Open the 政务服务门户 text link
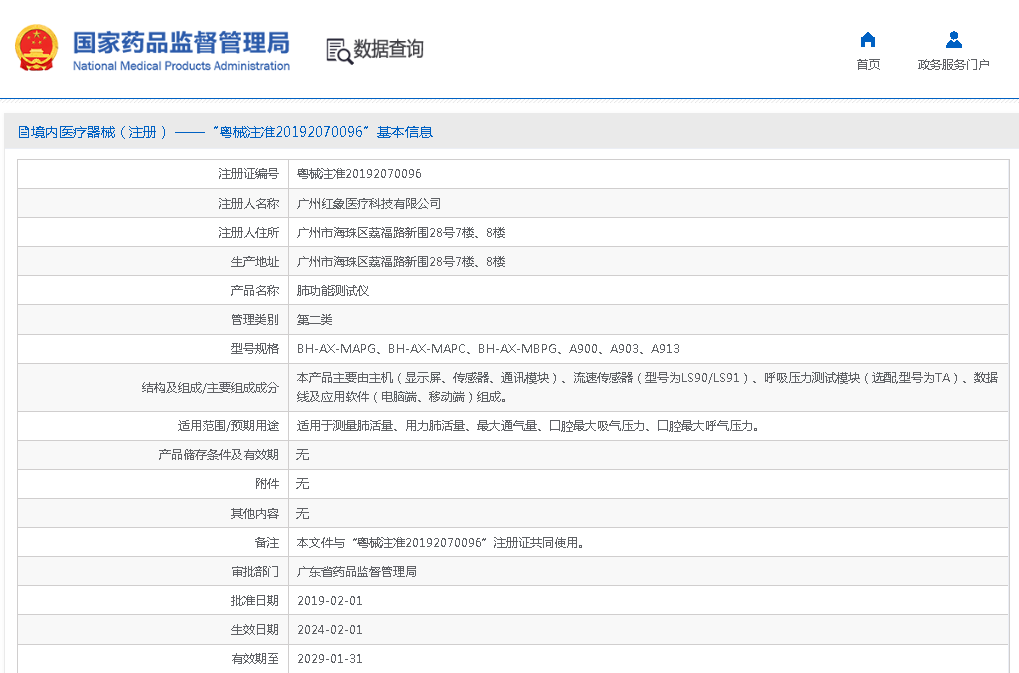1019x673 pixels. [953, 65]
